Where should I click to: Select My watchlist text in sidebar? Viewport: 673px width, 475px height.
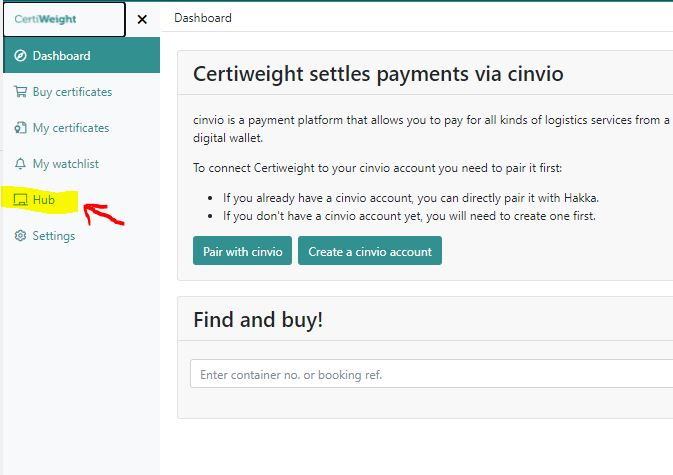coord(66,164)
